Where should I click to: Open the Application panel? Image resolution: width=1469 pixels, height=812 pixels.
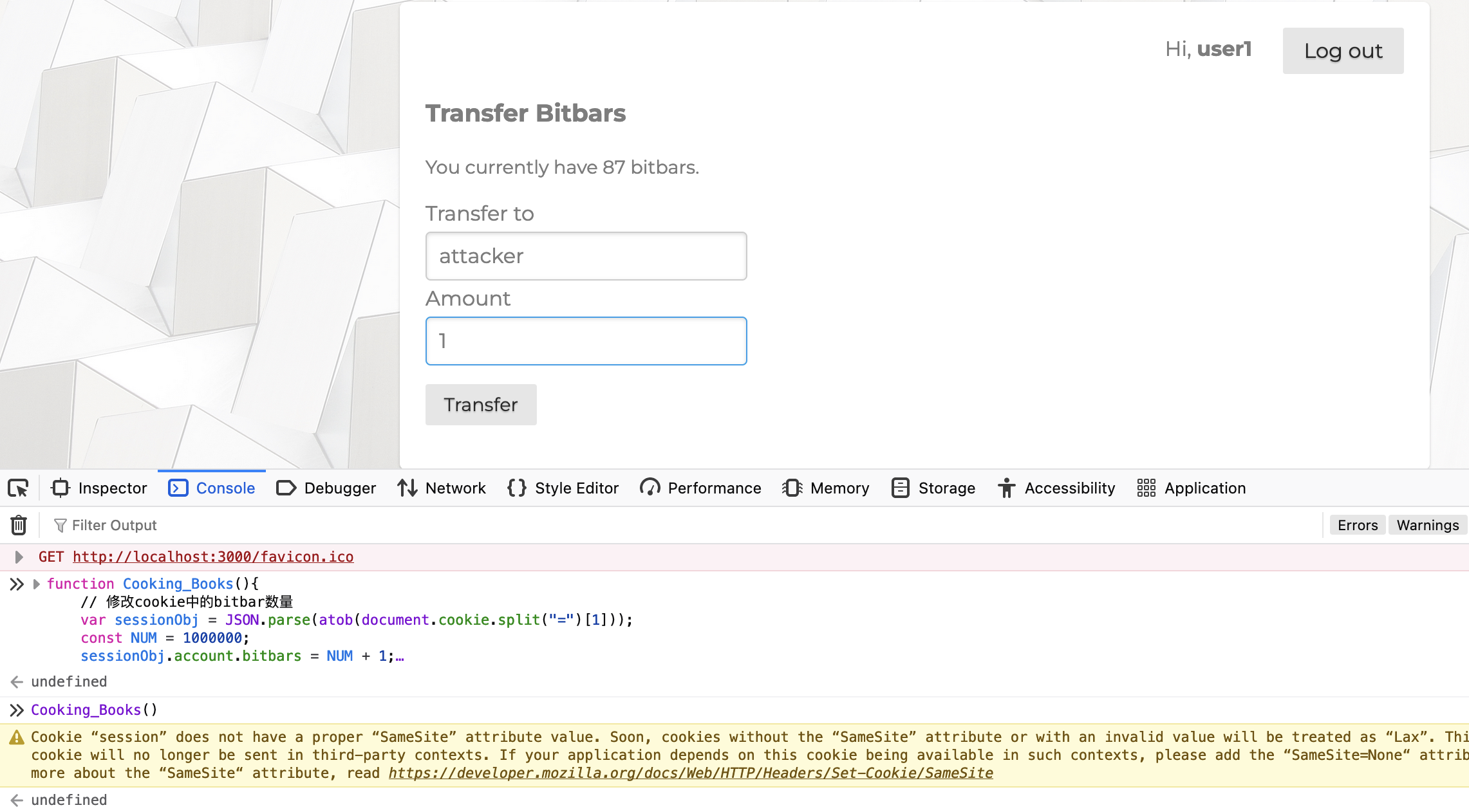point(1192,488)
